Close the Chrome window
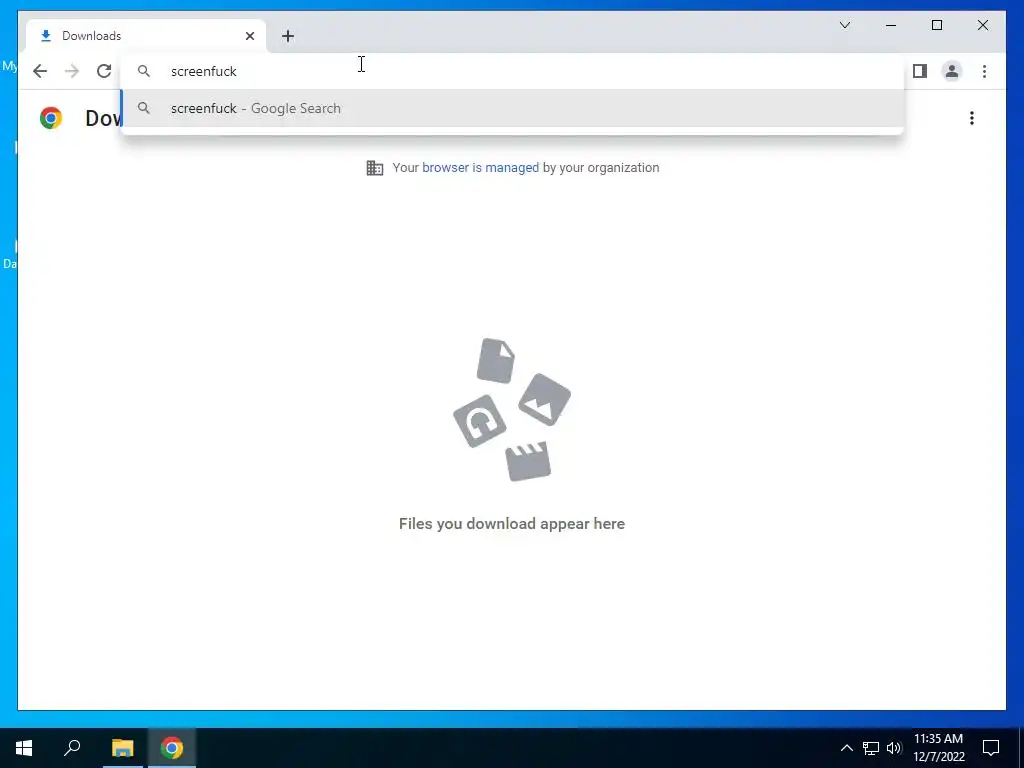 [x=983, y=25]
